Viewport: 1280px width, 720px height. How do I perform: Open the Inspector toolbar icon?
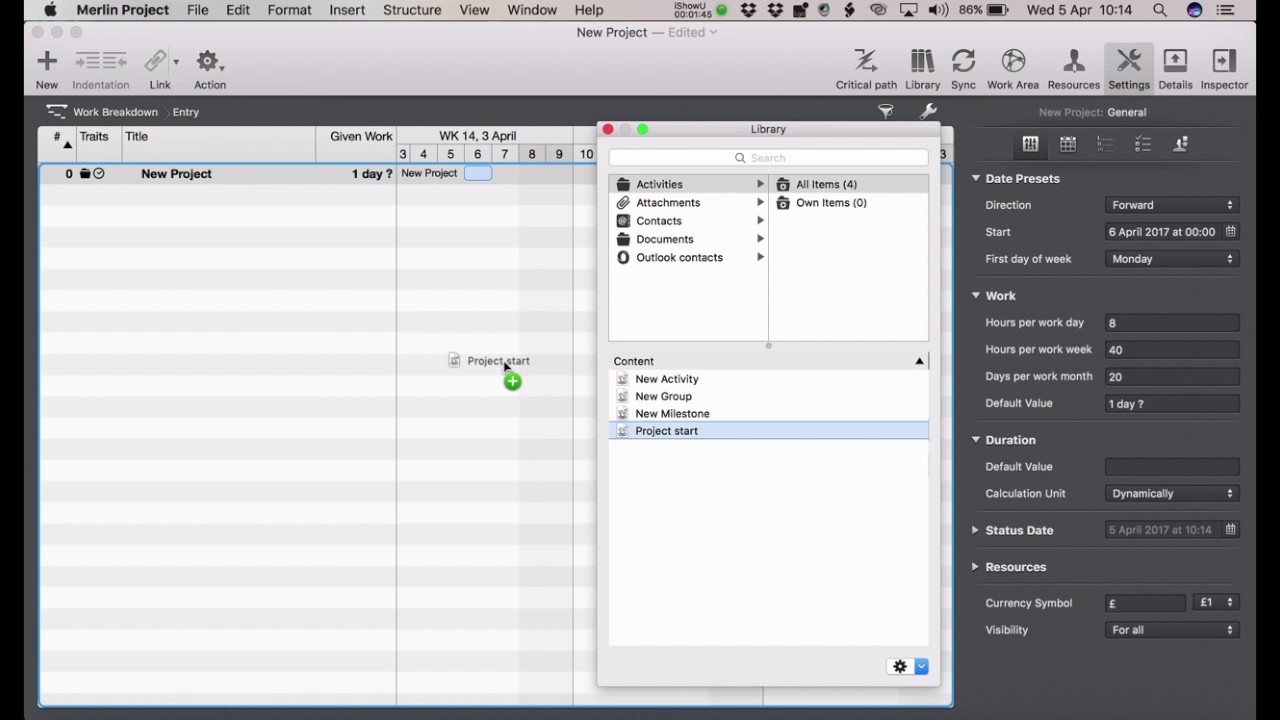(1224, 62)
